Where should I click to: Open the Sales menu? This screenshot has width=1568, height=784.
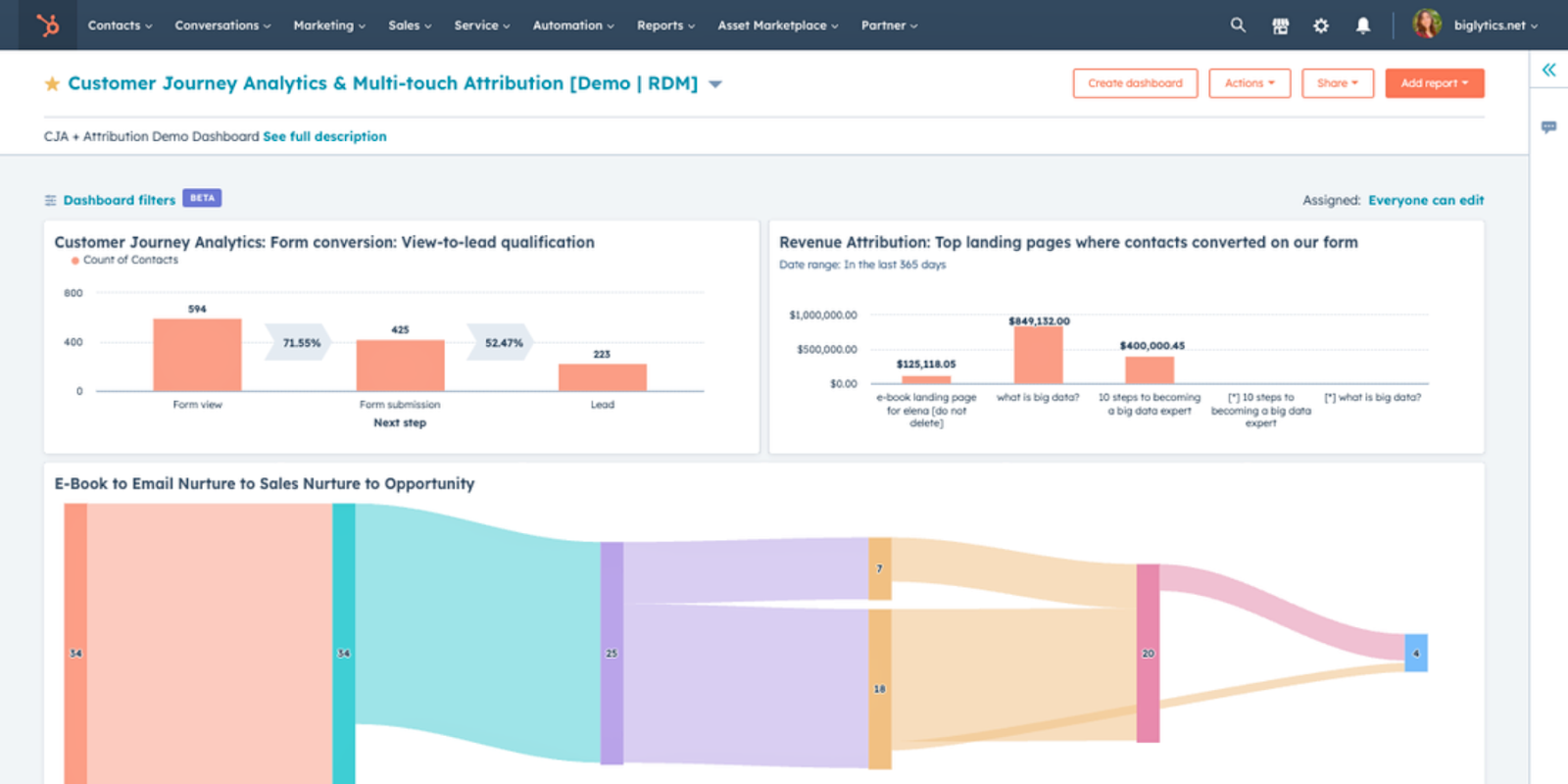[x=410, y=25]
